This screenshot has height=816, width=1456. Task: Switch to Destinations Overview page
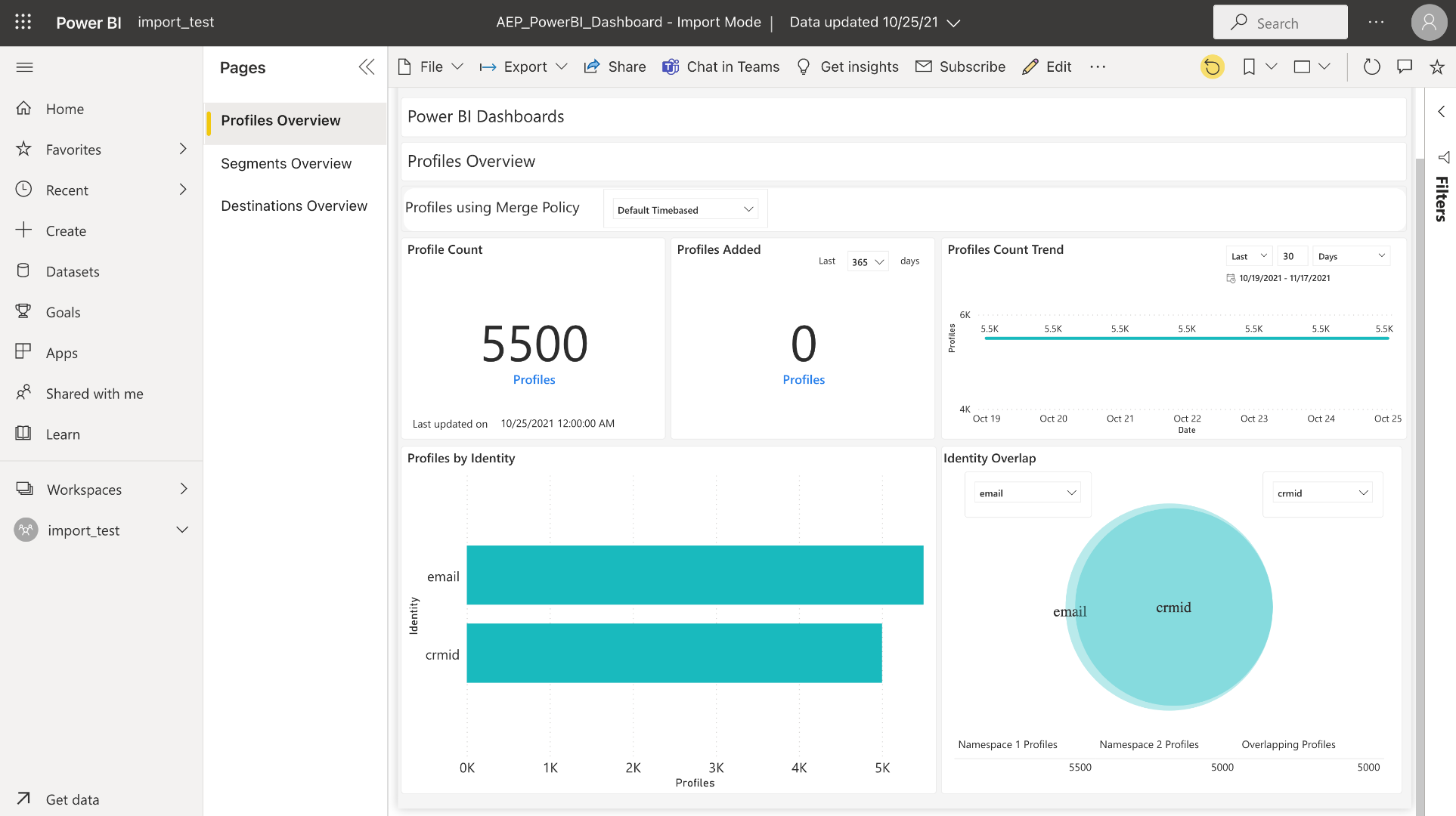(x=293, y=206)
